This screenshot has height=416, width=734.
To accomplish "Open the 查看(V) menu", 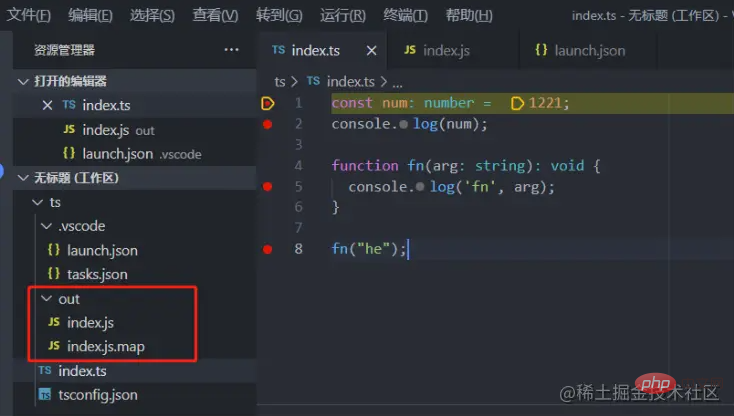I will click(x=215, y=15).
